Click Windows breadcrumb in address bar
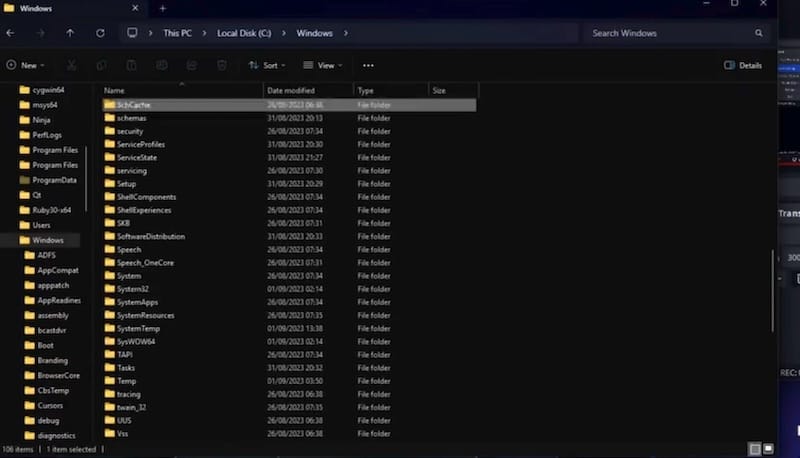The width and height of the screenshot is (800, 458). [x=314, y=33]
